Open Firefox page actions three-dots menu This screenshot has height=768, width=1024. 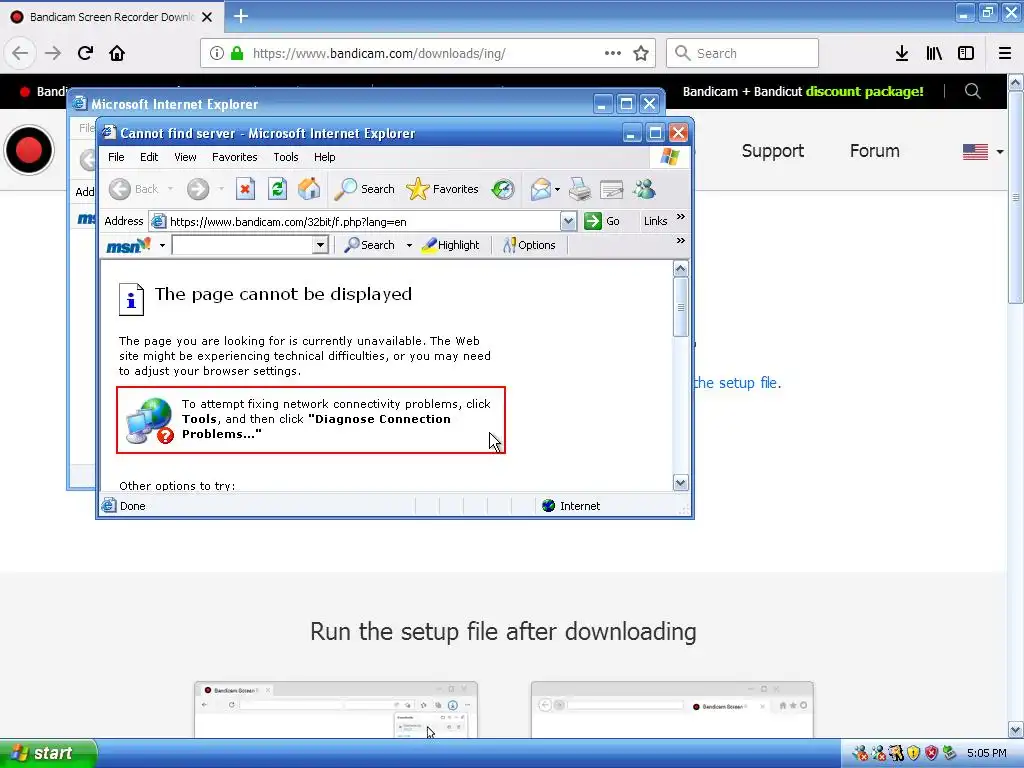(x=613, y=53)
